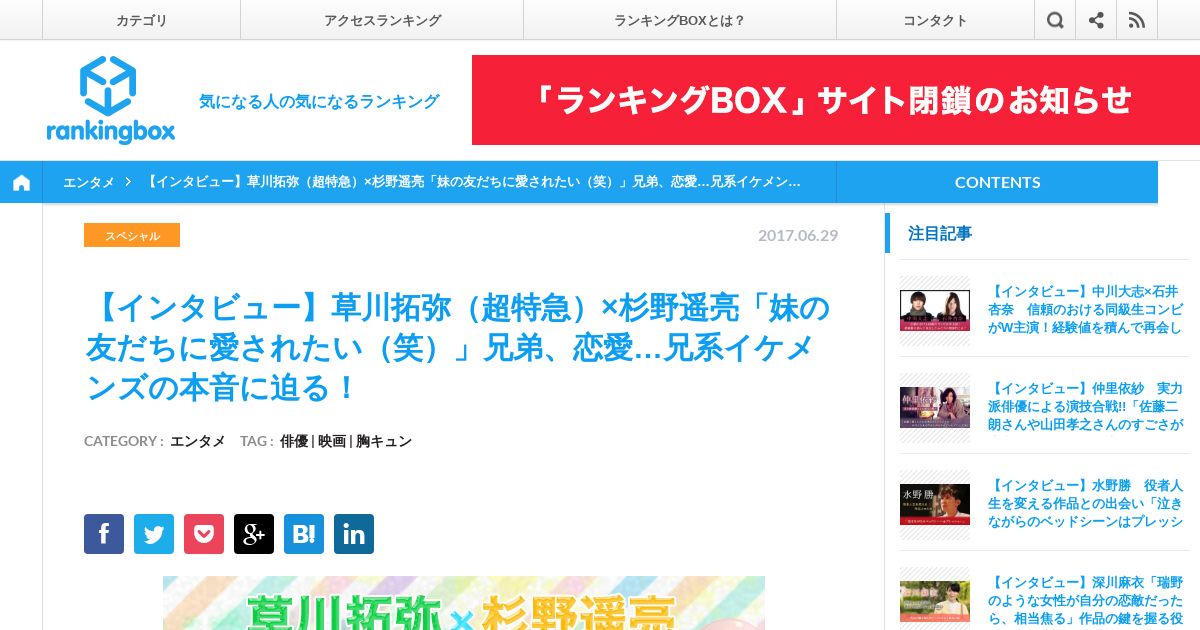
Task: Click 仲里依紗 article thumbnail
Action: pos(935,407)
